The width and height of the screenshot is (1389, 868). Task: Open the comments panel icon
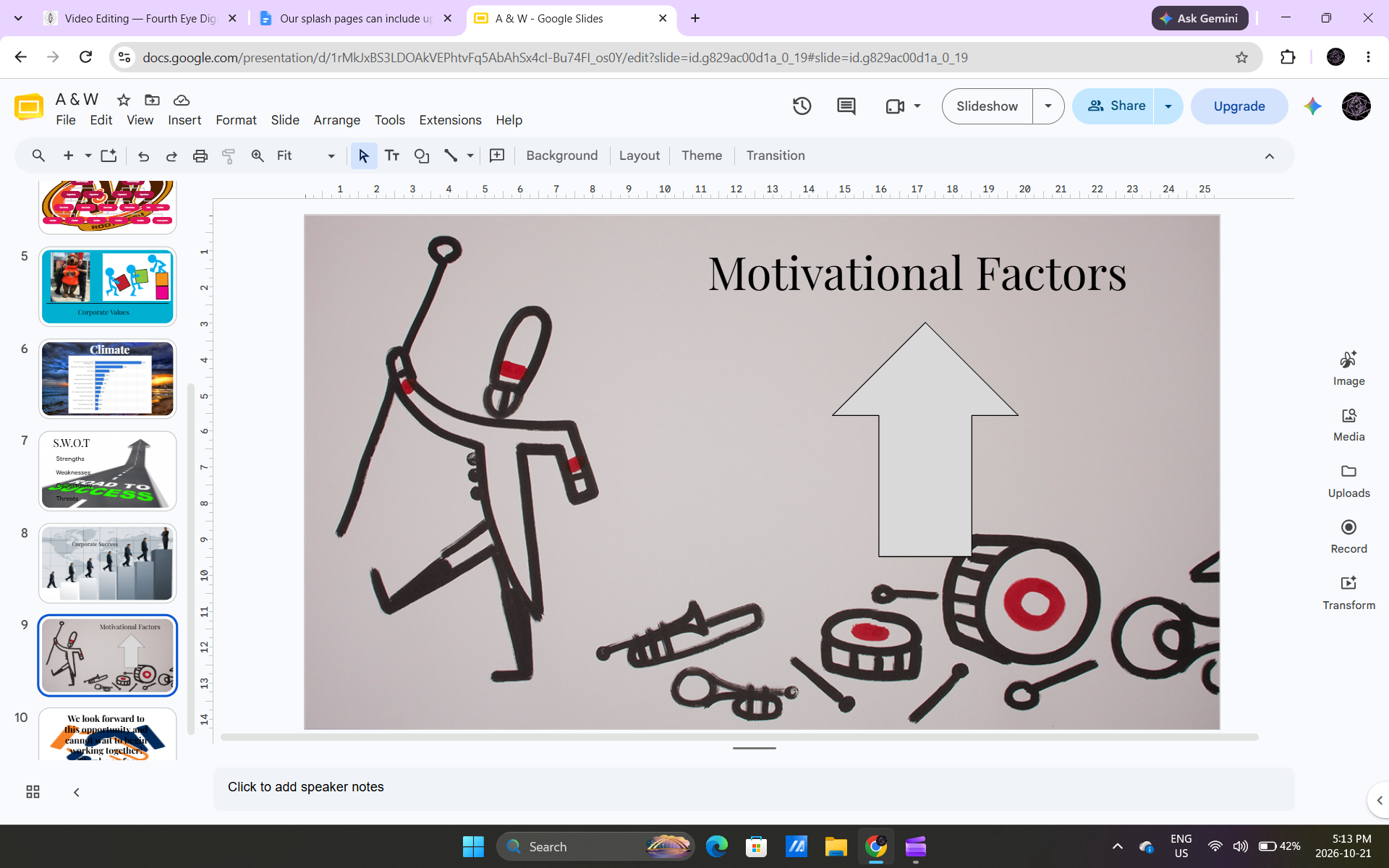(x=846, y=106)
